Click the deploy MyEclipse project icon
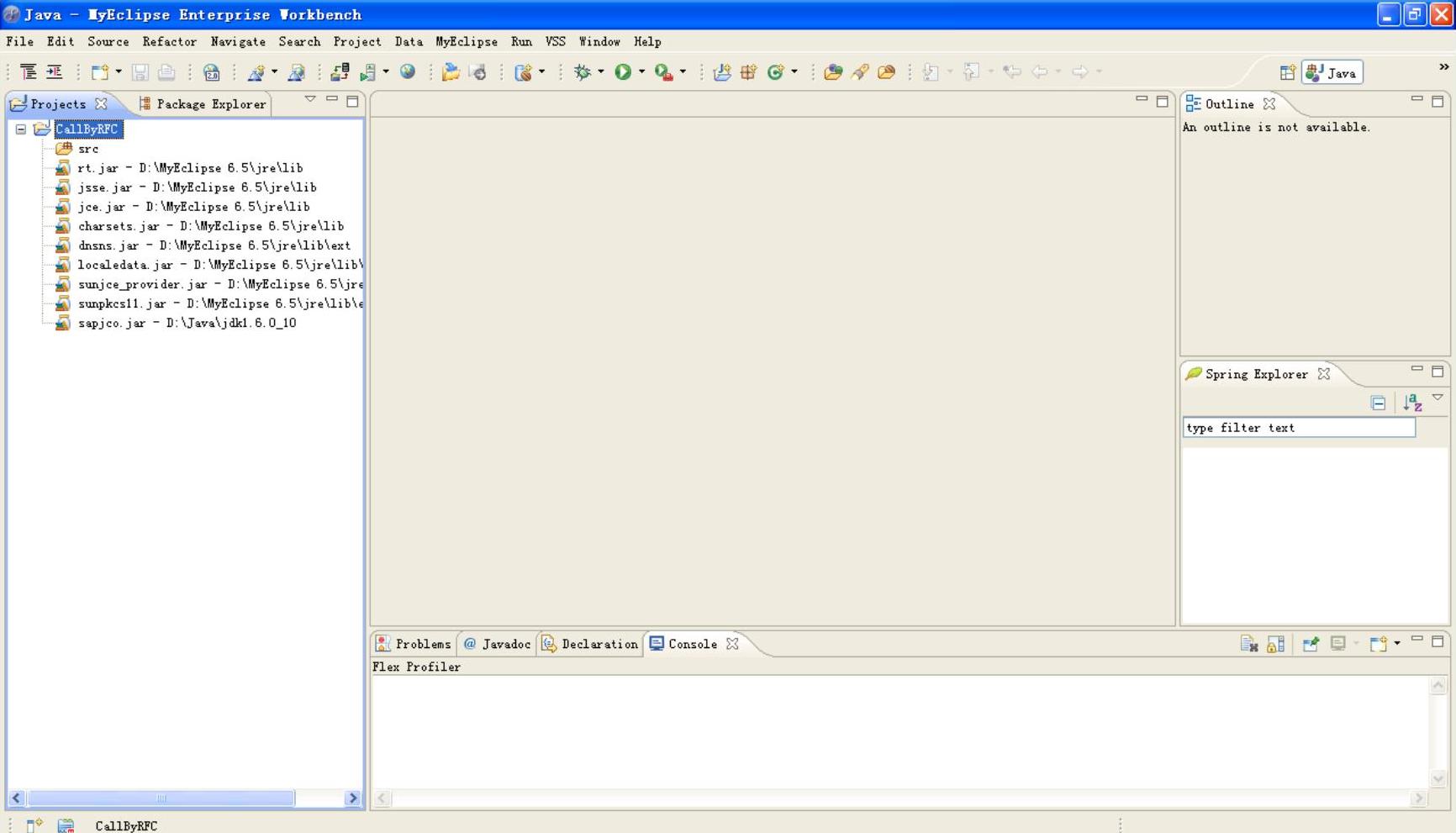Image resolution: width=1456 pixels, height=833 pixels. point(340,72)
